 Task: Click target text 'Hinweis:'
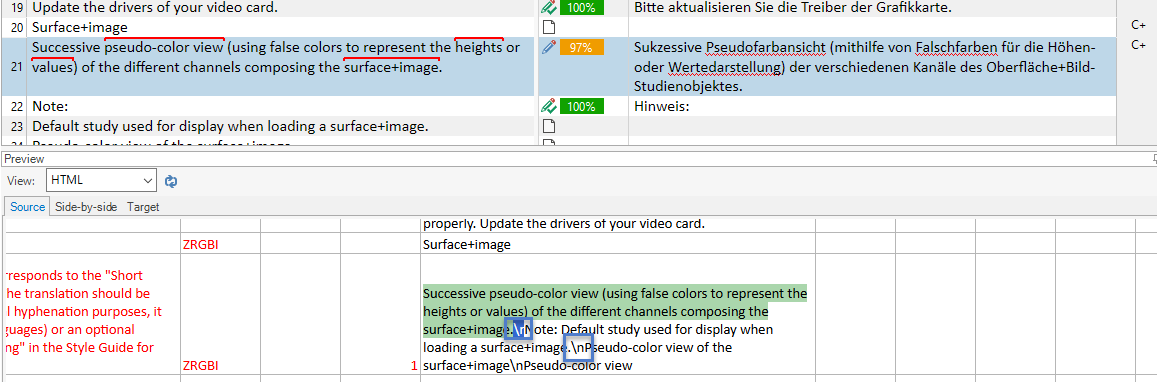coord(661,106)
